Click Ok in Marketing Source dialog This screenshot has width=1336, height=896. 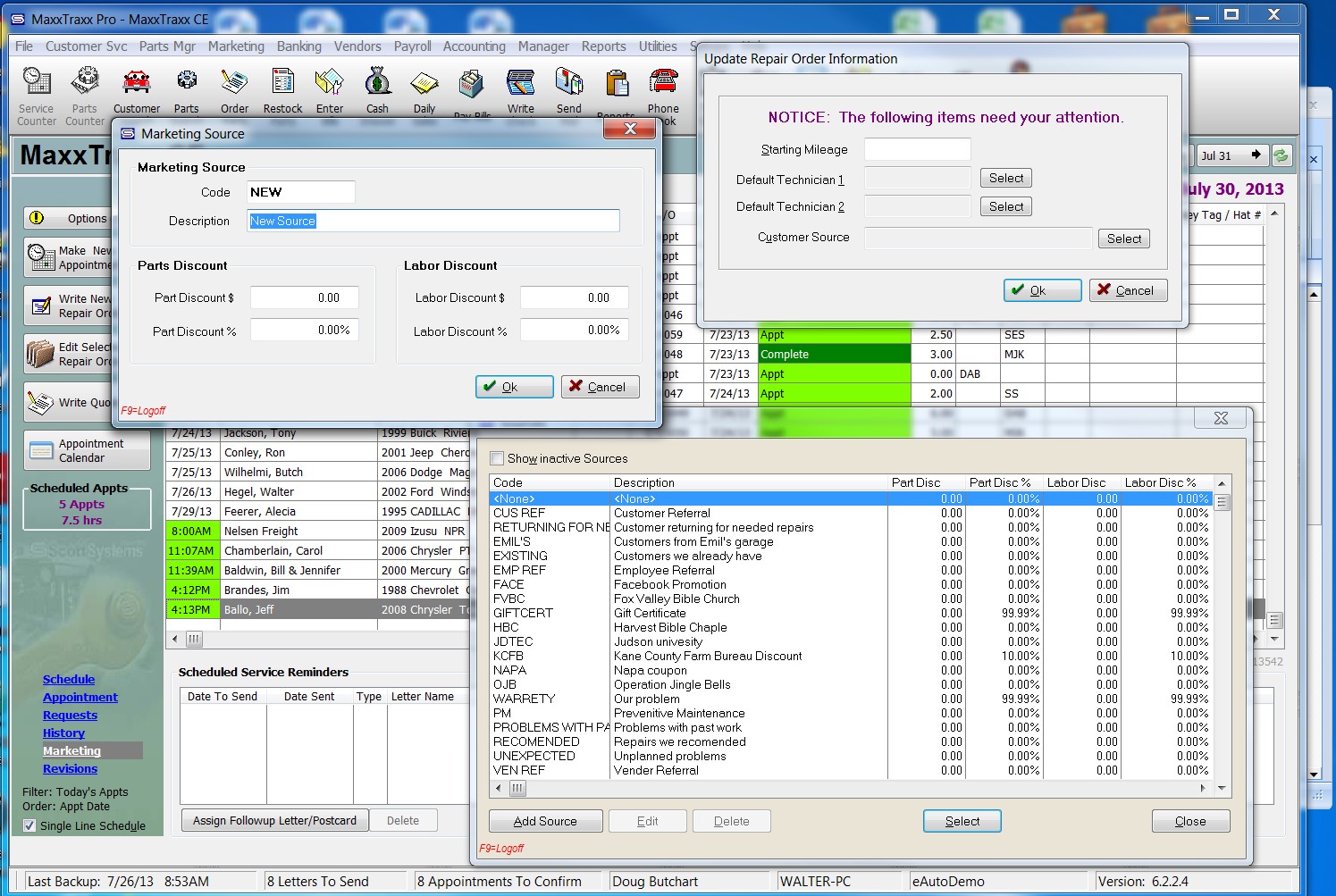pyautogui.click(x=515, y=387)
